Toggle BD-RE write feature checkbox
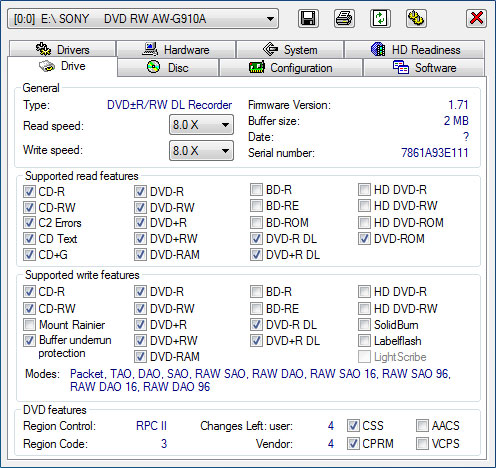Screen dimensions: 496x468 click(x=256, y=308)
